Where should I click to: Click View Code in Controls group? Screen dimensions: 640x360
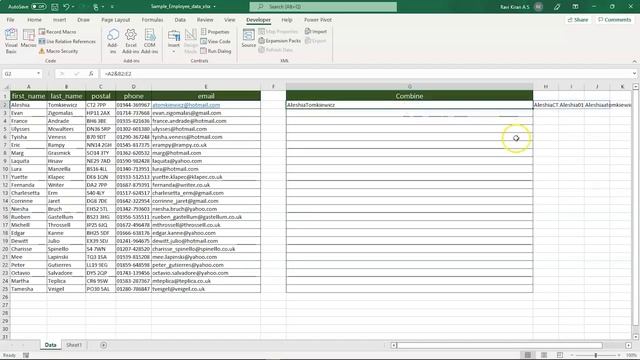point(216,41)
